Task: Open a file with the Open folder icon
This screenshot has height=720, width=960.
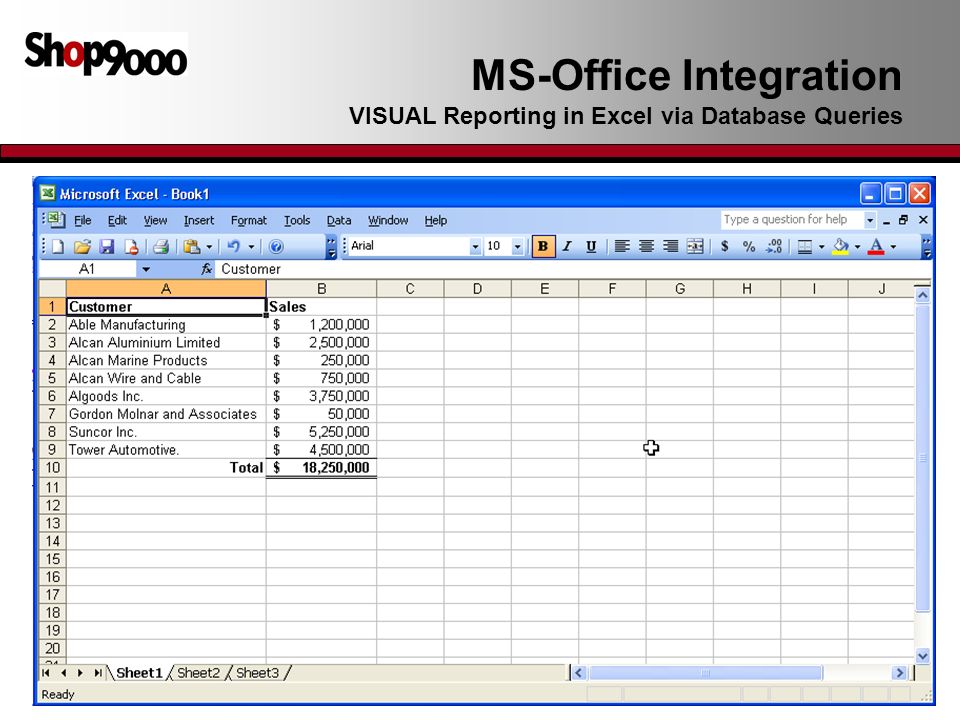Action: point(82,247)
